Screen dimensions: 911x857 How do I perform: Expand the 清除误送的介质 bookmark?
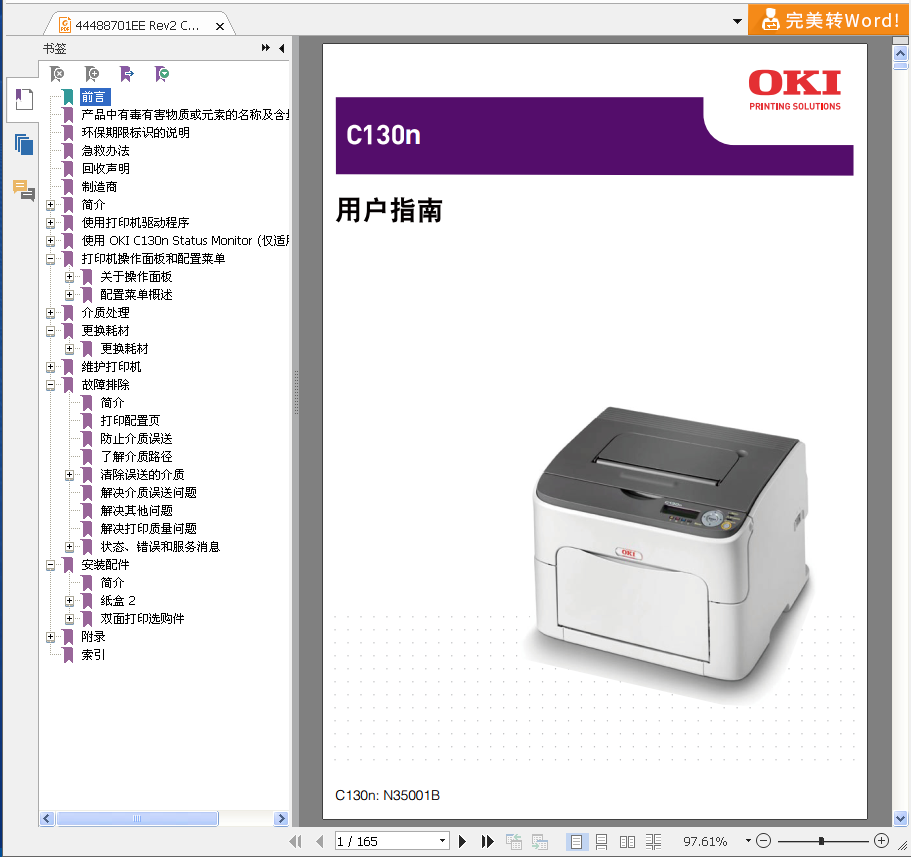point(69,475)
